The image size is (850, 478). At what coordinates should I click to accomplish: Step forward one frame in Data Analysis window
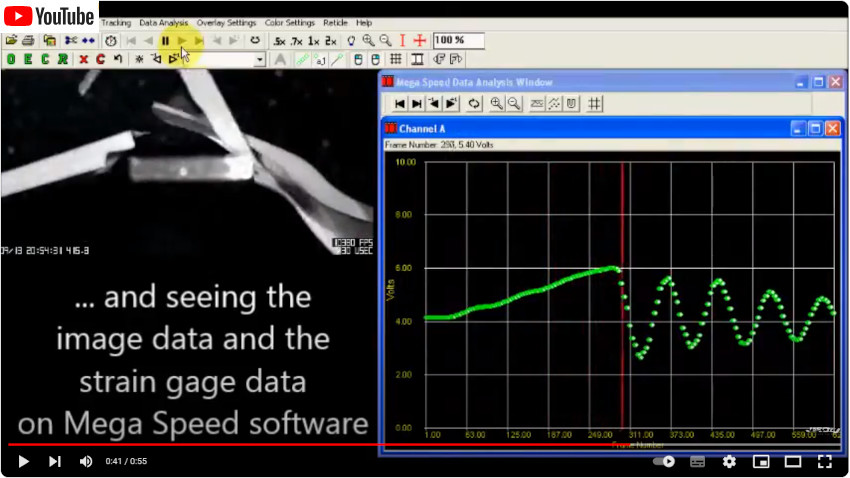click(x=451, y=104)
